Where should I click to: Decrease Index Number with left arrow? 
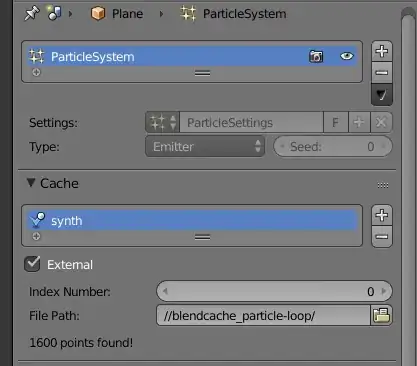(x=165, y=291)
